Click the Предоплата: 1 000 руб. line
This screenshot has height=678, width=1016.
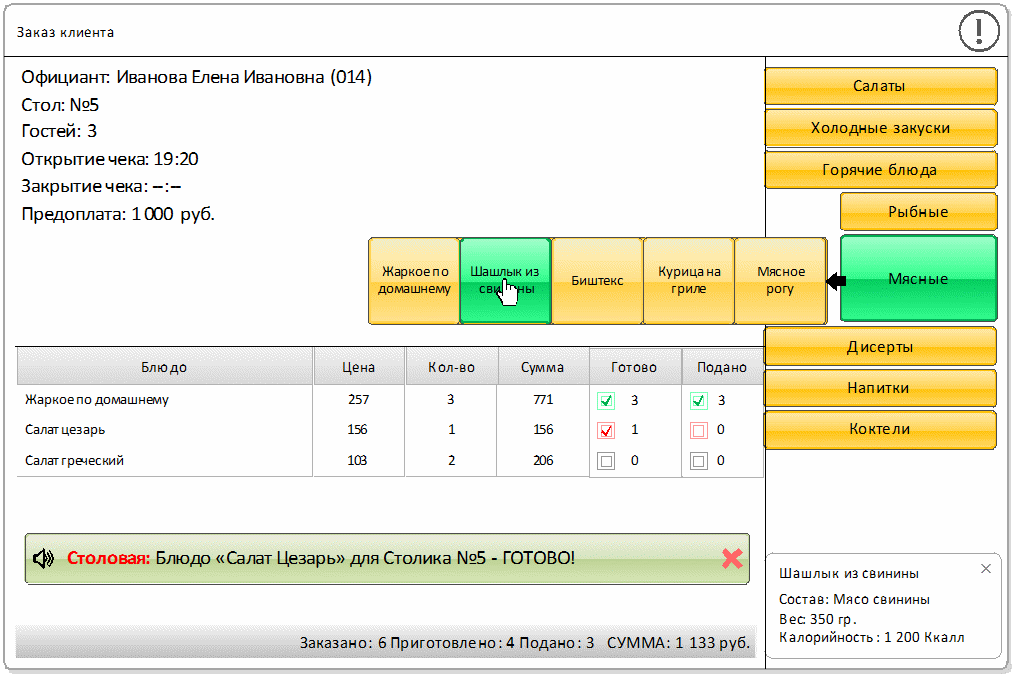coord(118,214)
